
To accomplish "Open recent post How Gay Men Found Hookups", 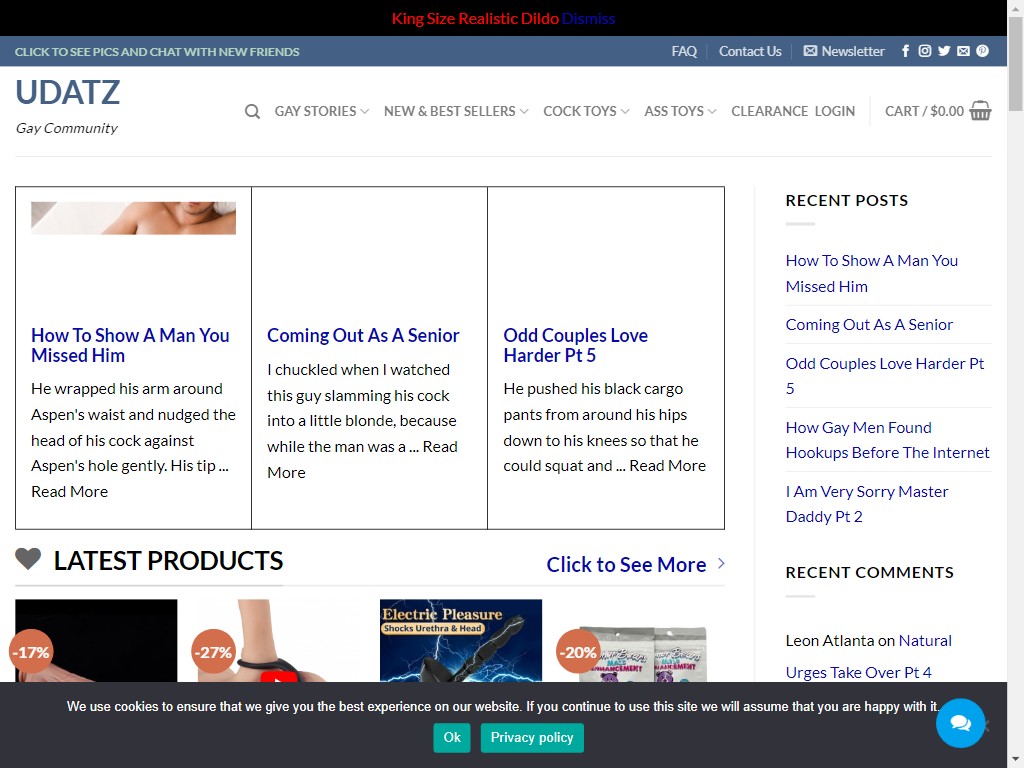I will (888, 440).
